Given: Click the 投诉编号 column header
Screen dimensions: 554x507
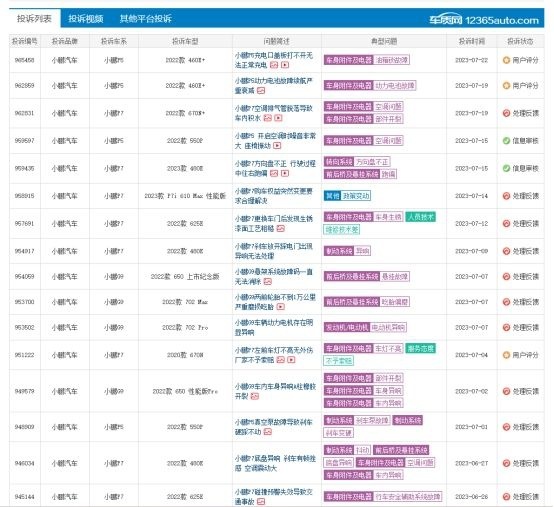Looking at the screenshot, I should tap(25, 41).
